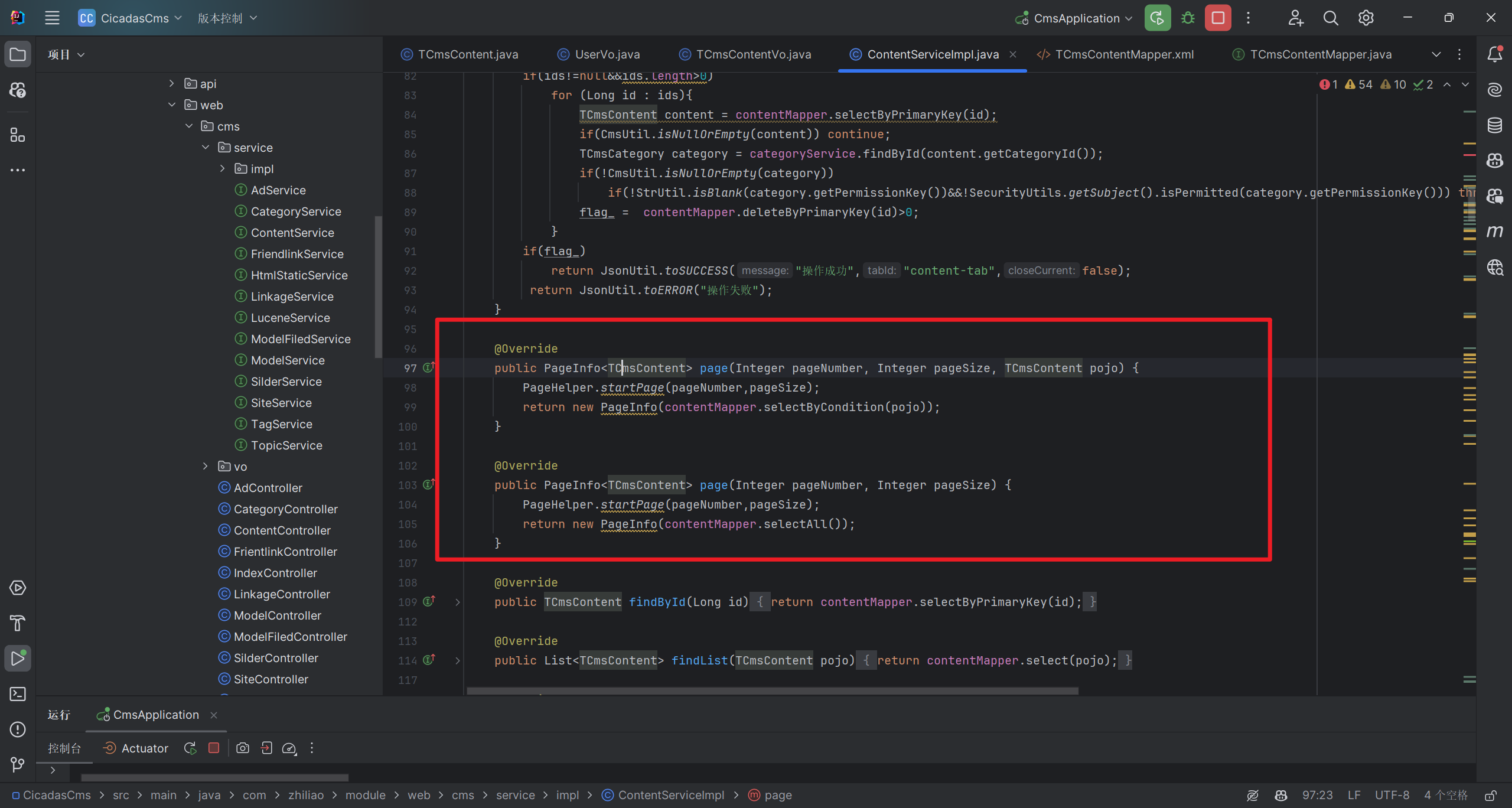The width and height of the screenshot is (1512, 808).
Task: Select the 控制台 console tab
Action: [x=64, y=748]
